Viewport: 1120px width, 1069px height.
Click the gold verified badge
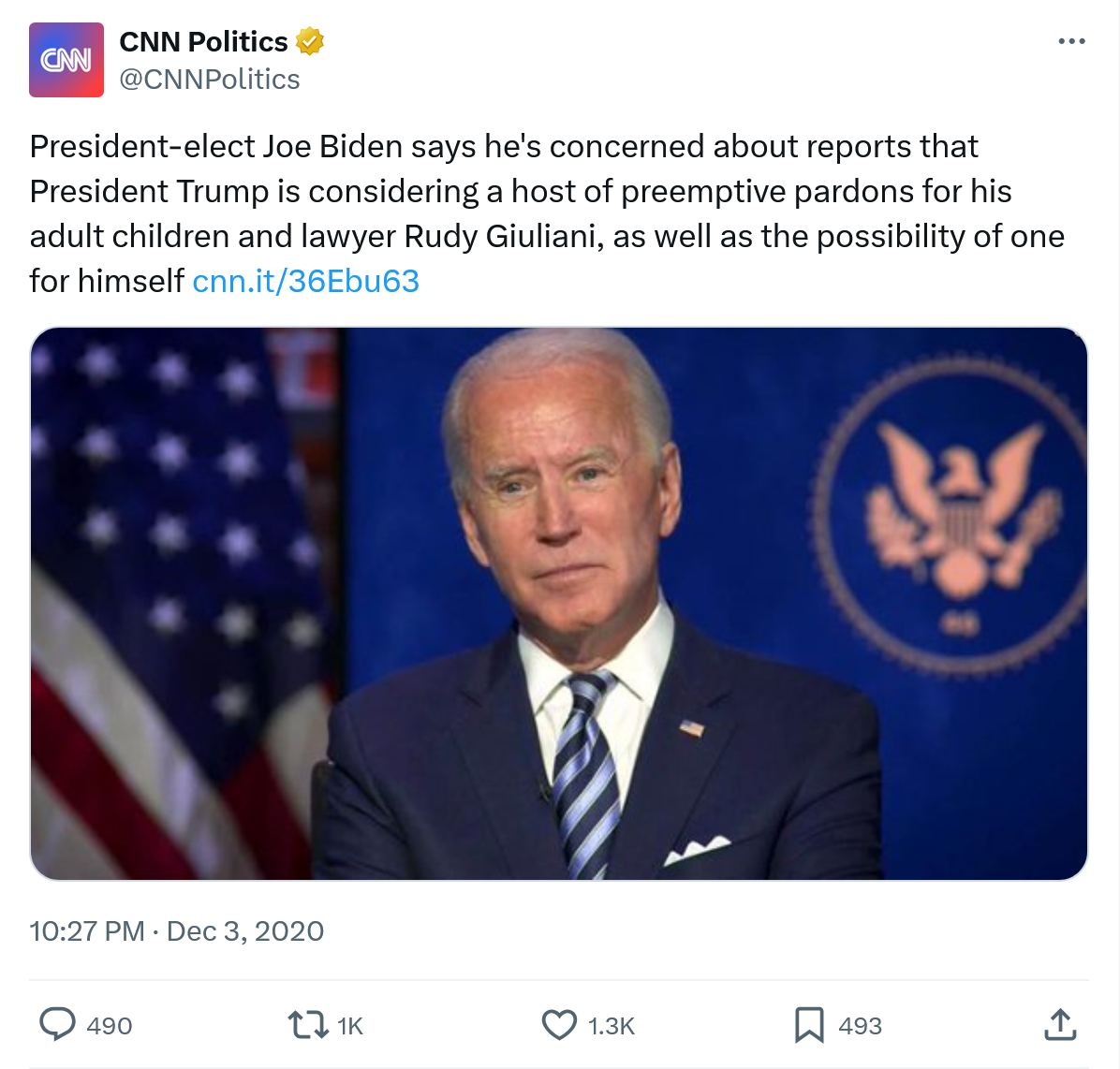[310, 41]
